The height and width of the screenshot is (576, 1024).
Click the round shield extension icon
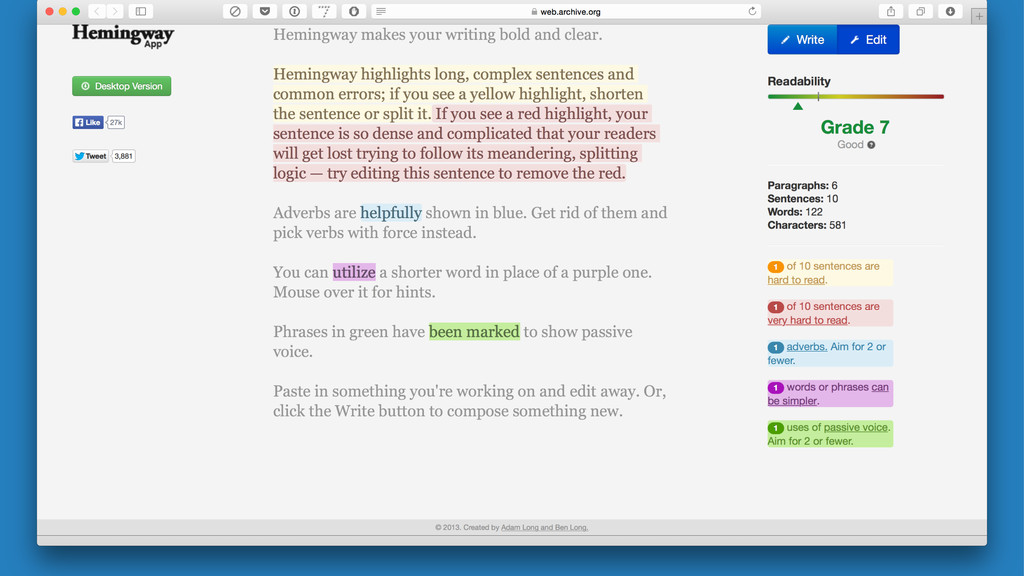[x=354, y=11]
